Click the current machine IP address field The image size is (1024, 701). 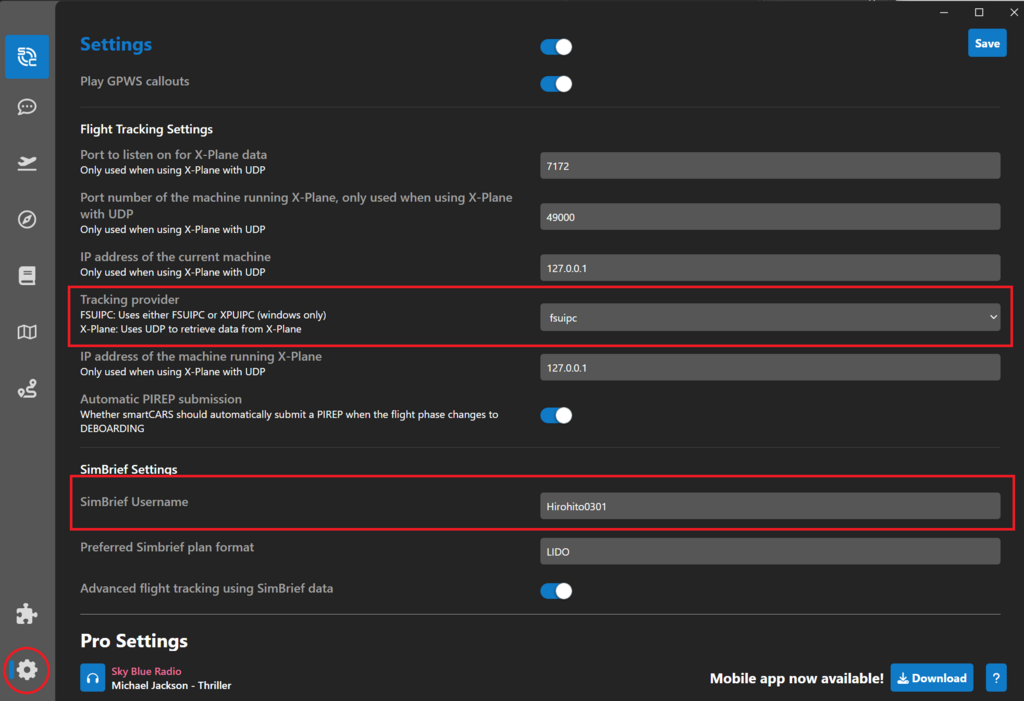[770, 268]
